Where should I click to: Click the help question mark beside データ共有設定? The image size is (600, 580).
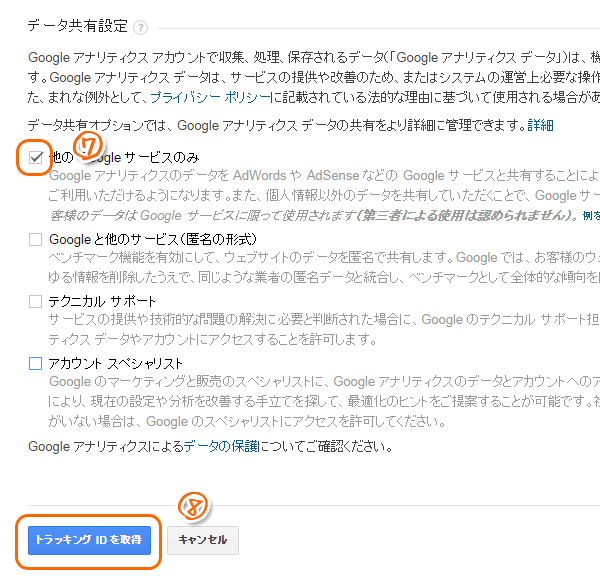[140, 28]
